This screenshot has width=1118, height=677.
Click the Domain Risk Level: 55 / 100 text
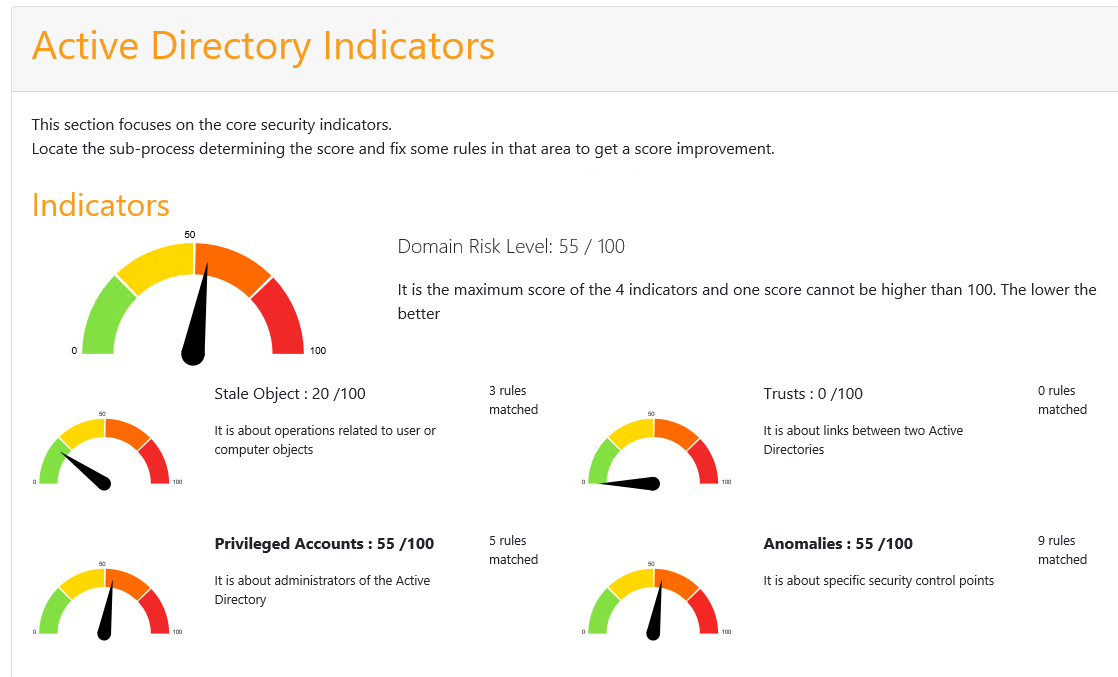click(511, 247)
